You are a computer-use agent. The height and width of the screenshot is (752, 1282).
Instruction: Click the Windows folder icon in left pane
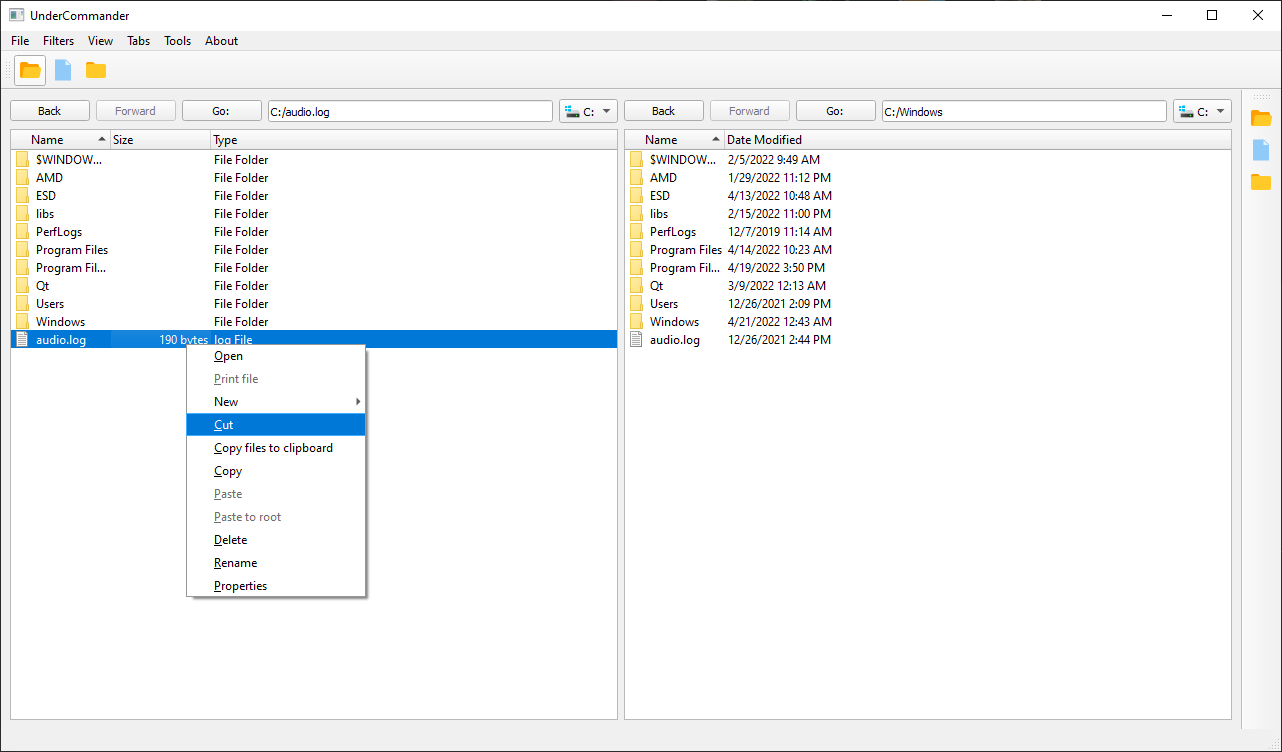[x=22, y=321]
